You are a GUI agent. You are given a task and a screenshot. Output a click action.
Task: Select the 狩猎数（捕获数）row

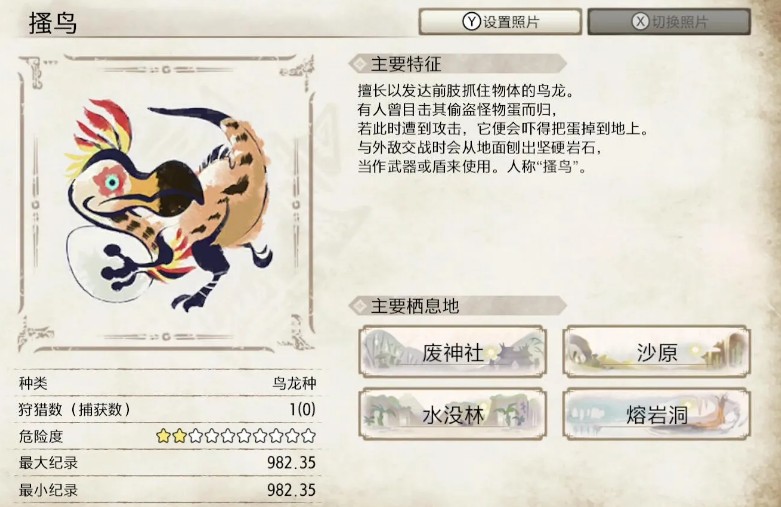pos(167,409)
